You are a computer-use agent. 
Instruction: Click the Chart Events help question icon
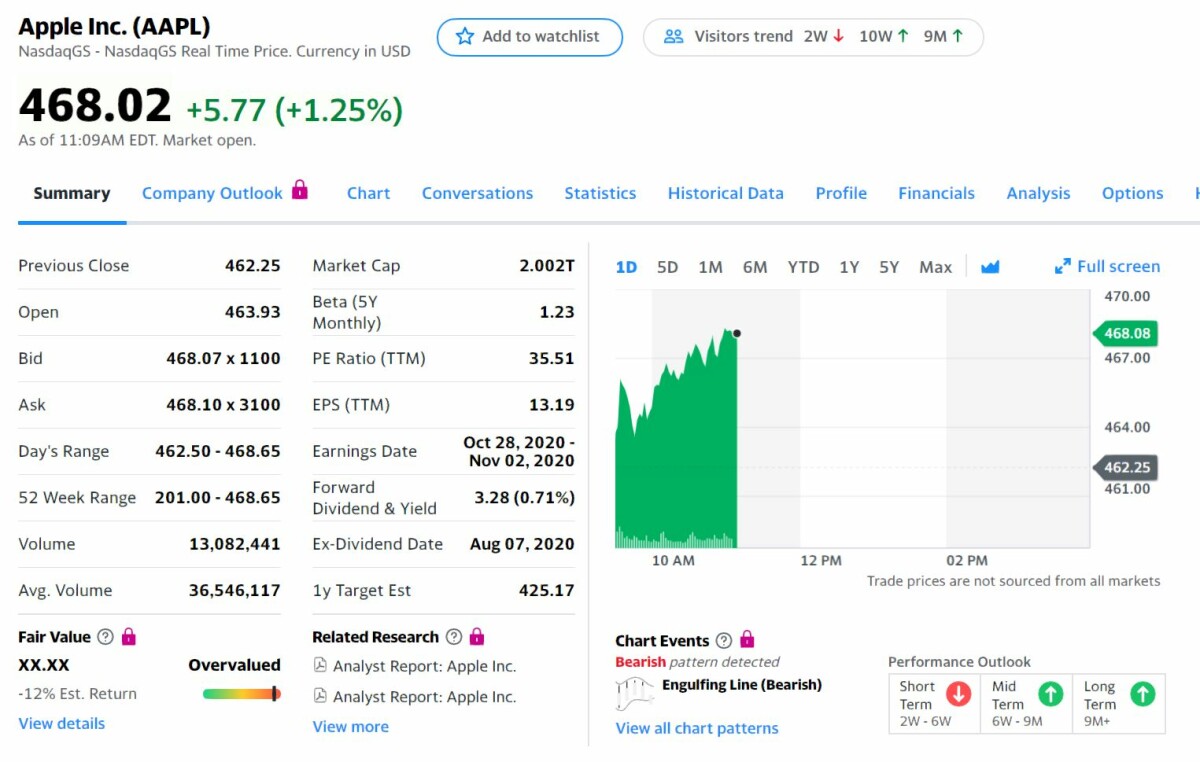coord(724,641)
